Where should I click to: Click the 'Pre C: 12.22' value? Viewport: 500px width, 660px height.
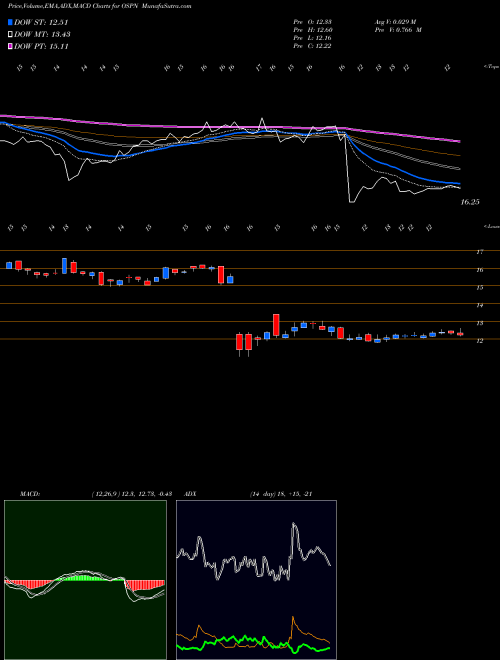312,46
